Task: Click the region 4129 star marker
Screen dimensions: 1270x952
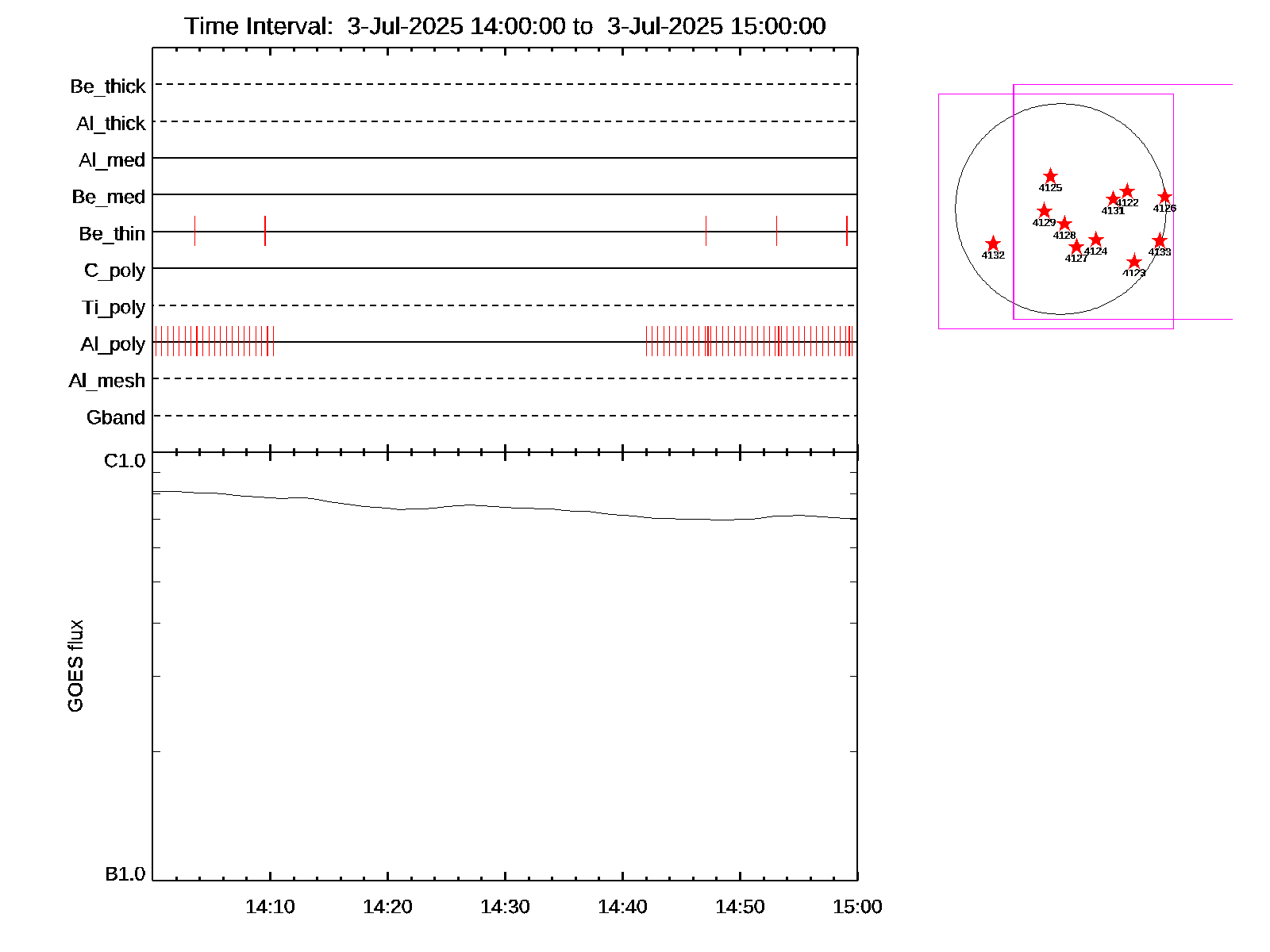Action: [1044, 211]
